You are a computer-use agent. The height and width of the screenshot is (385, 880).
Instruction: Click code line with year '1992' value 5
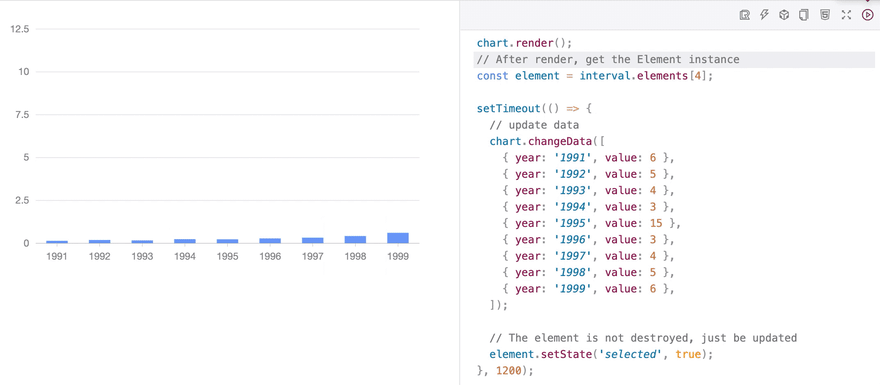click(x=588, y=174)
